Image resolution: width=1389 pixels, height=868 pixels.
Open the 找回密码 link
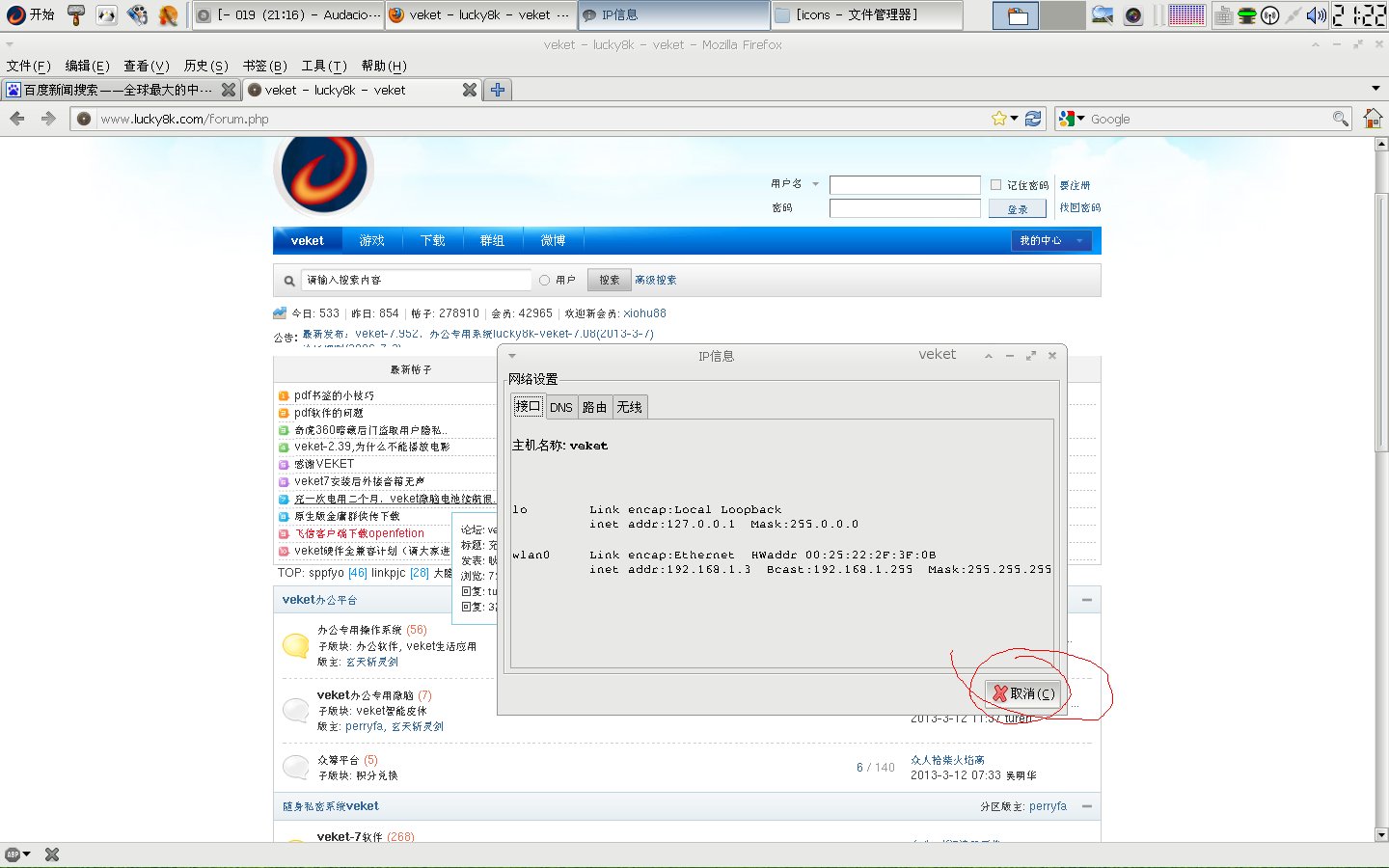pyautogui.click(x=1080, y=208)
